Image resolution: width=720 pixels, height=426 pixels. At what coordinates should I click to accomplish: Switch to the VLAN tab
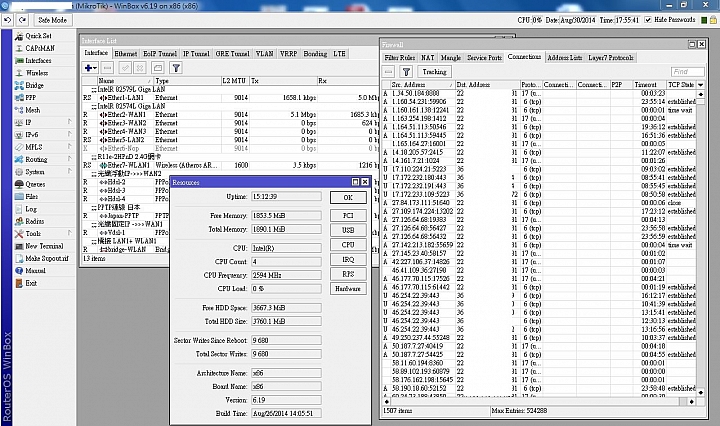click(x=264, y=54)
